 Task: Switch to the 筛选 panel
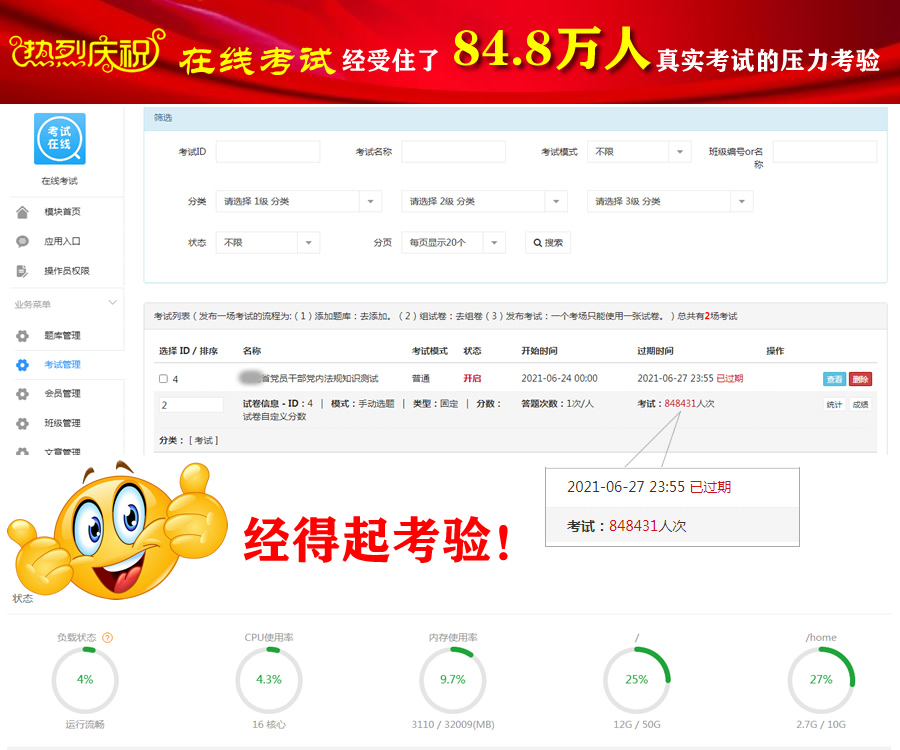tap(163, 118)
